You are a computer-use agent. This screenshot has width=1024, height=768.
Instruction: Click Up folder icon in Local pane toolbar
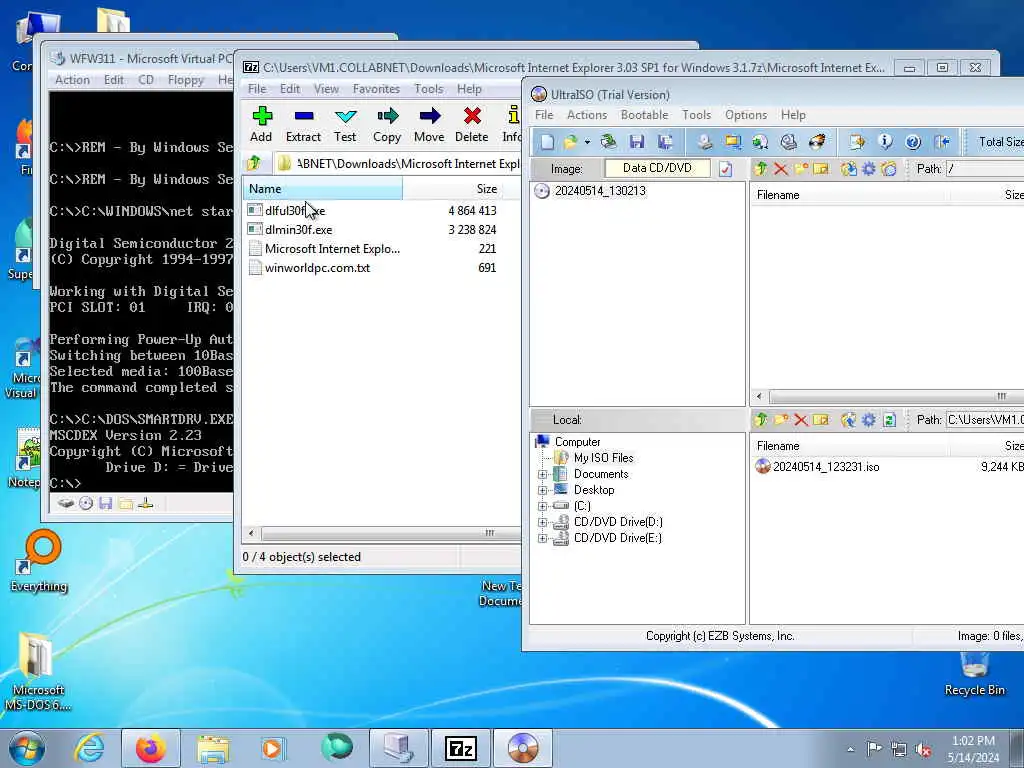(760, 420)
